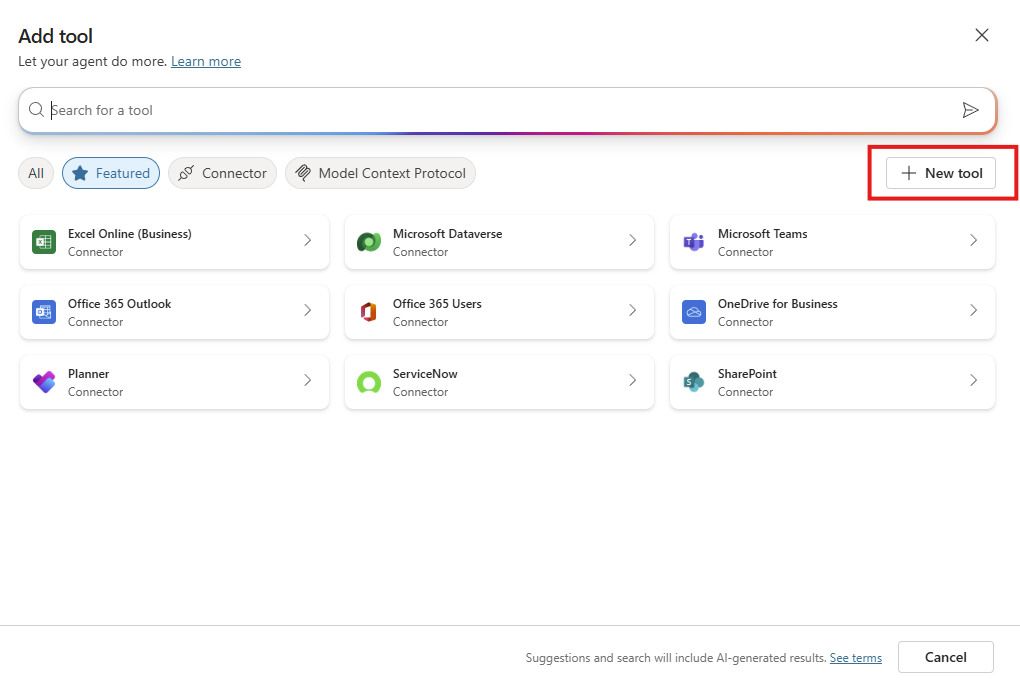1020x682 pixels.
Task: Select the SharePoint title text
Action: pyautogui.click(x=747, y=374)
